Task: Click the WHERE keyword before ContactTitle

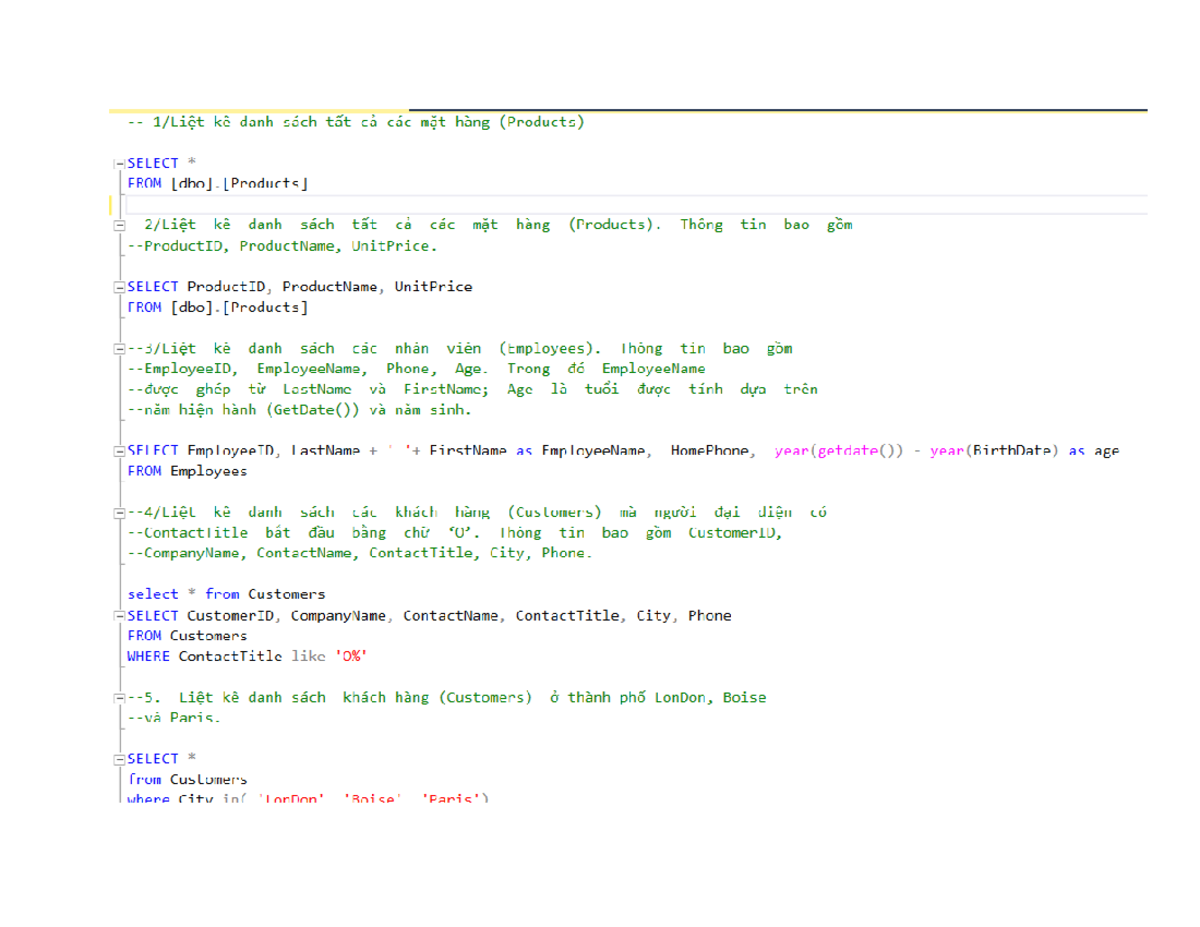Action: tap(149, 656)
